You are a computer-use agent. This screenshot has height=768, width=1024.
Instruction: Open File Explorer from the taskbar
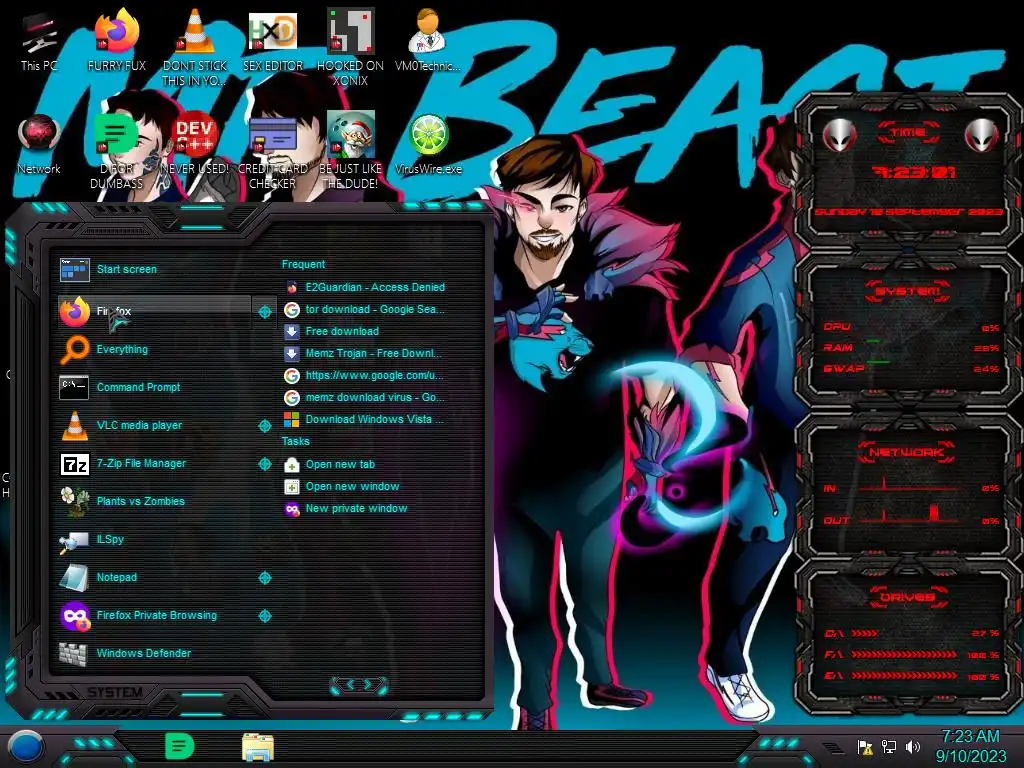257,747
